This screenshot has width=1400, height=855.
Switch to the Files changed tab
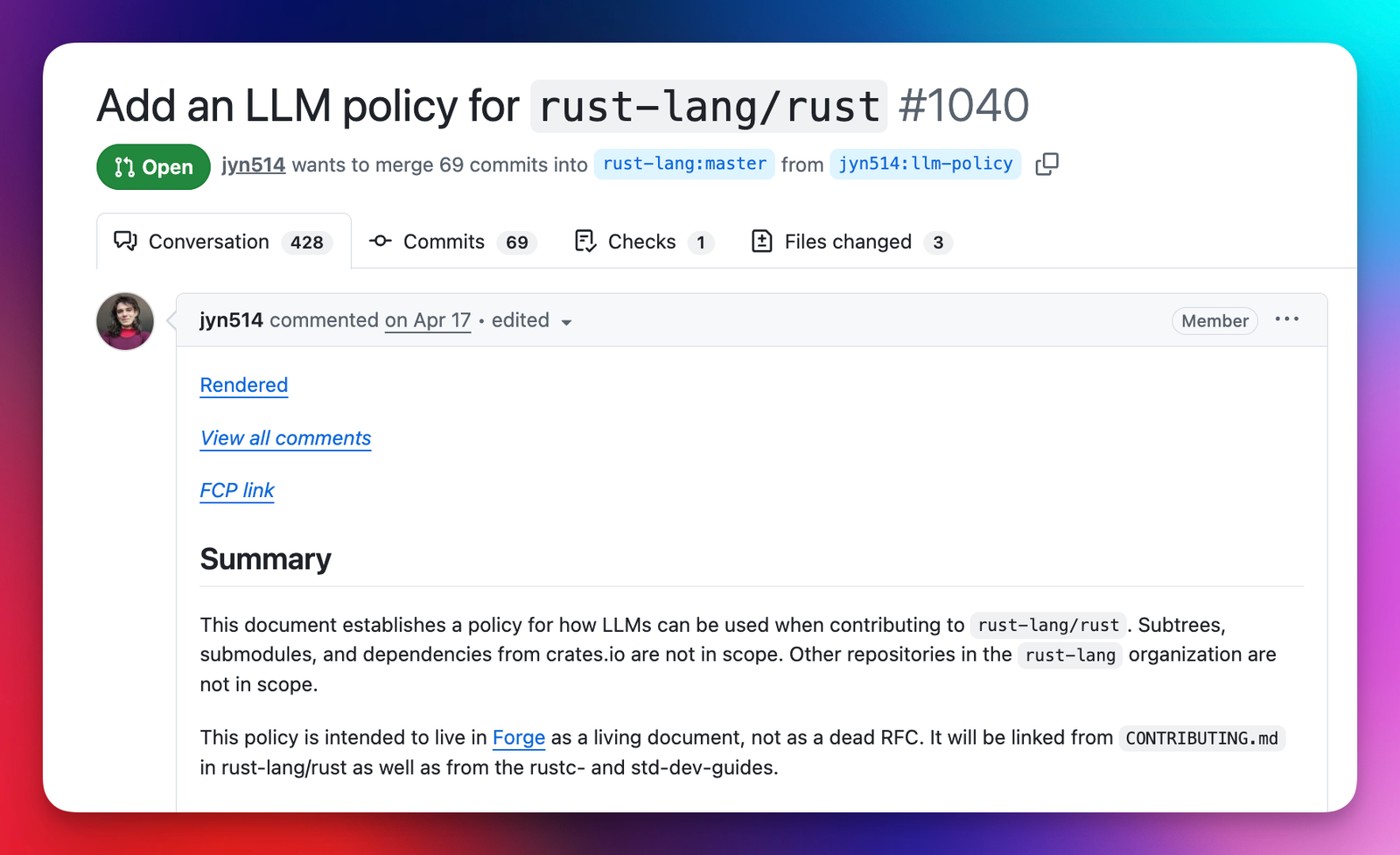(851, 242)
